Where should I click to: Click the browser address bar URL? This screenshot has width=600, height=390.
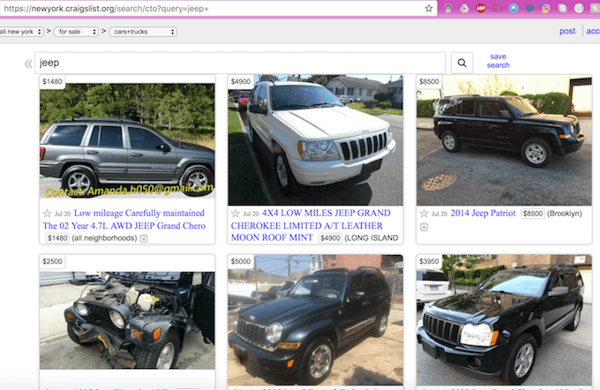106,8
